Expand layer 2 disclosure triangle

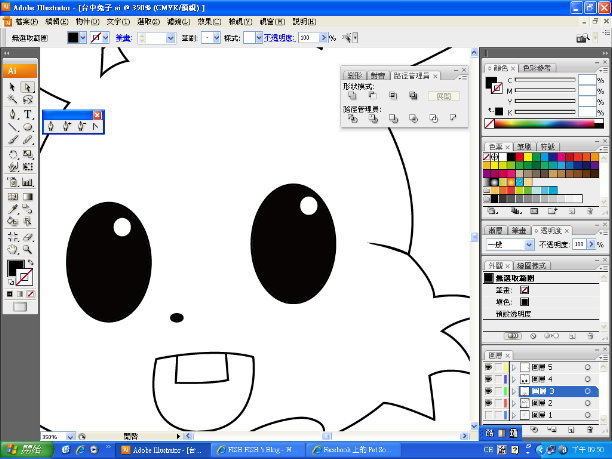click(x=514, y=403)
